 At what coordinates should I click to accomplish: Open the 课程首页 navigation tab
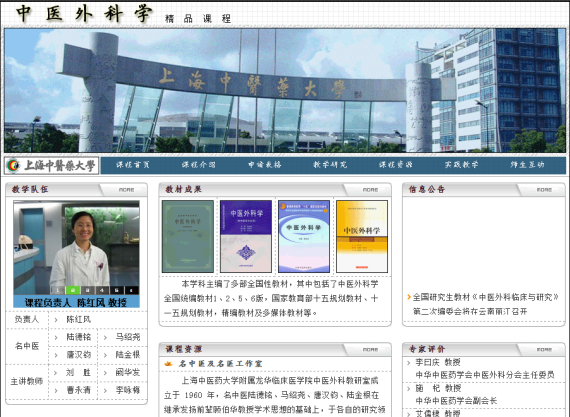[x=133, y=165]
